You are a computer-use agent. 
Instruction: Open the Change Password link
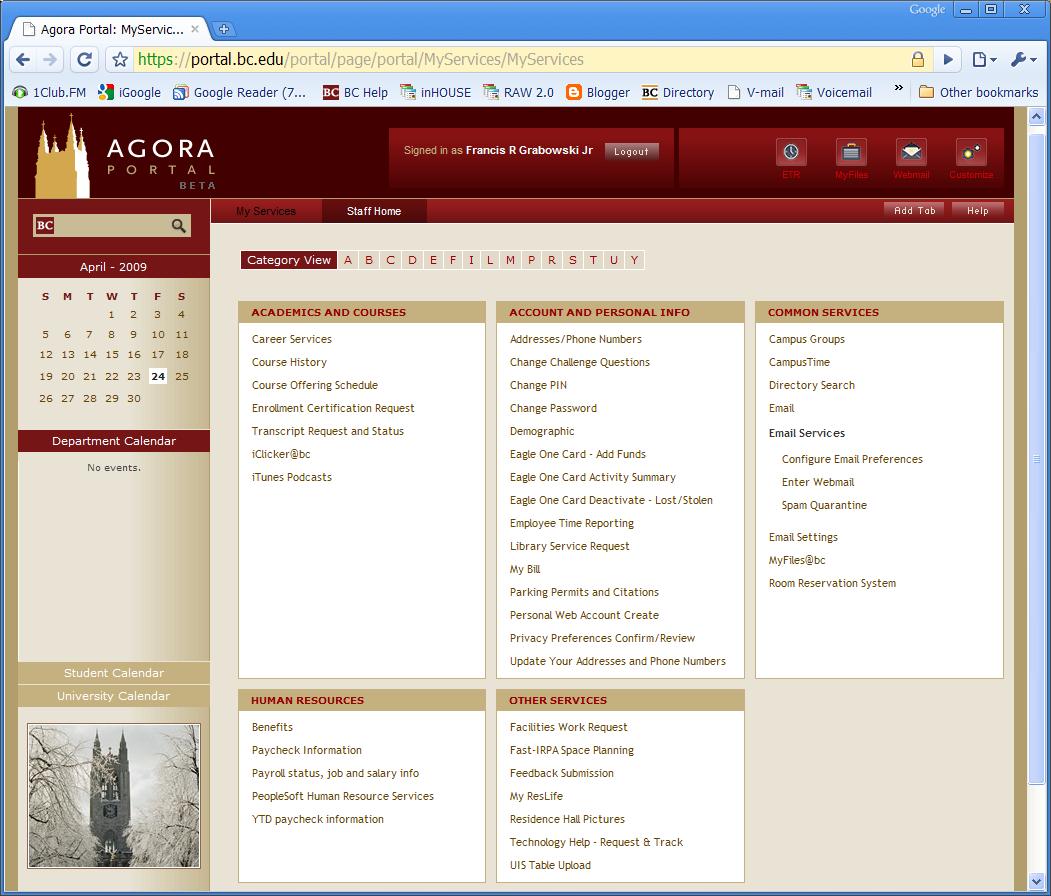tap(553, 408)
